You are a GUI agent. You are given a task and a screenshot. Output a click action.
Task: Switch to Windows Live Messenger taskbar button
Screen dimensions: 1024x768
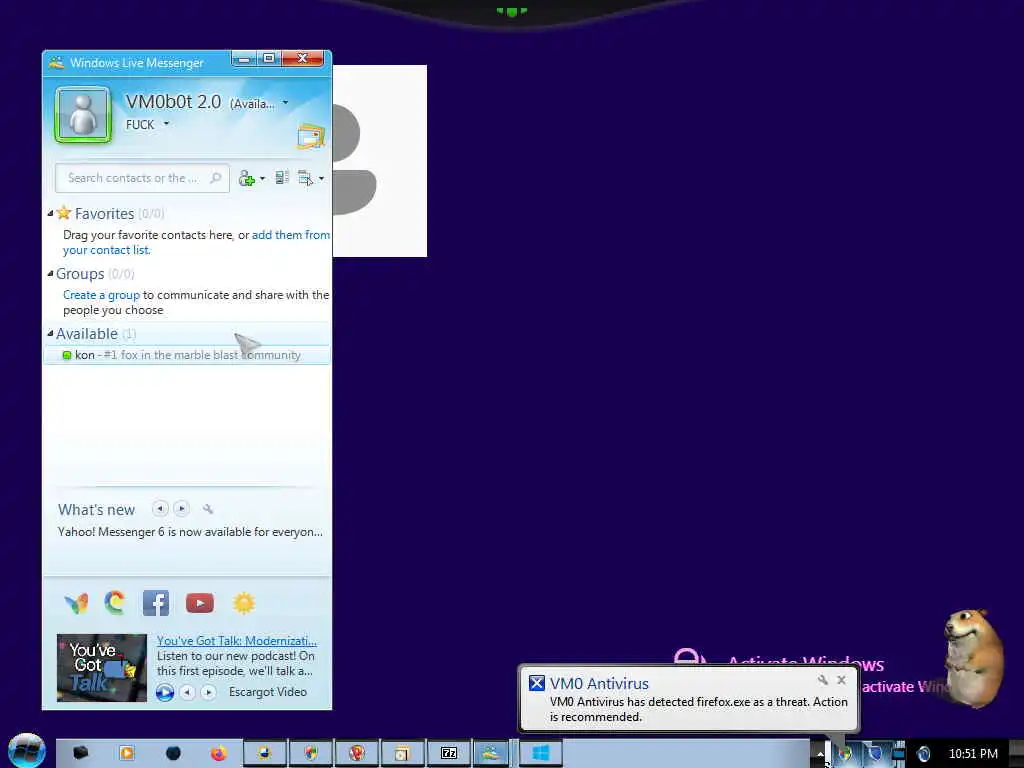(x=491, y=753)
